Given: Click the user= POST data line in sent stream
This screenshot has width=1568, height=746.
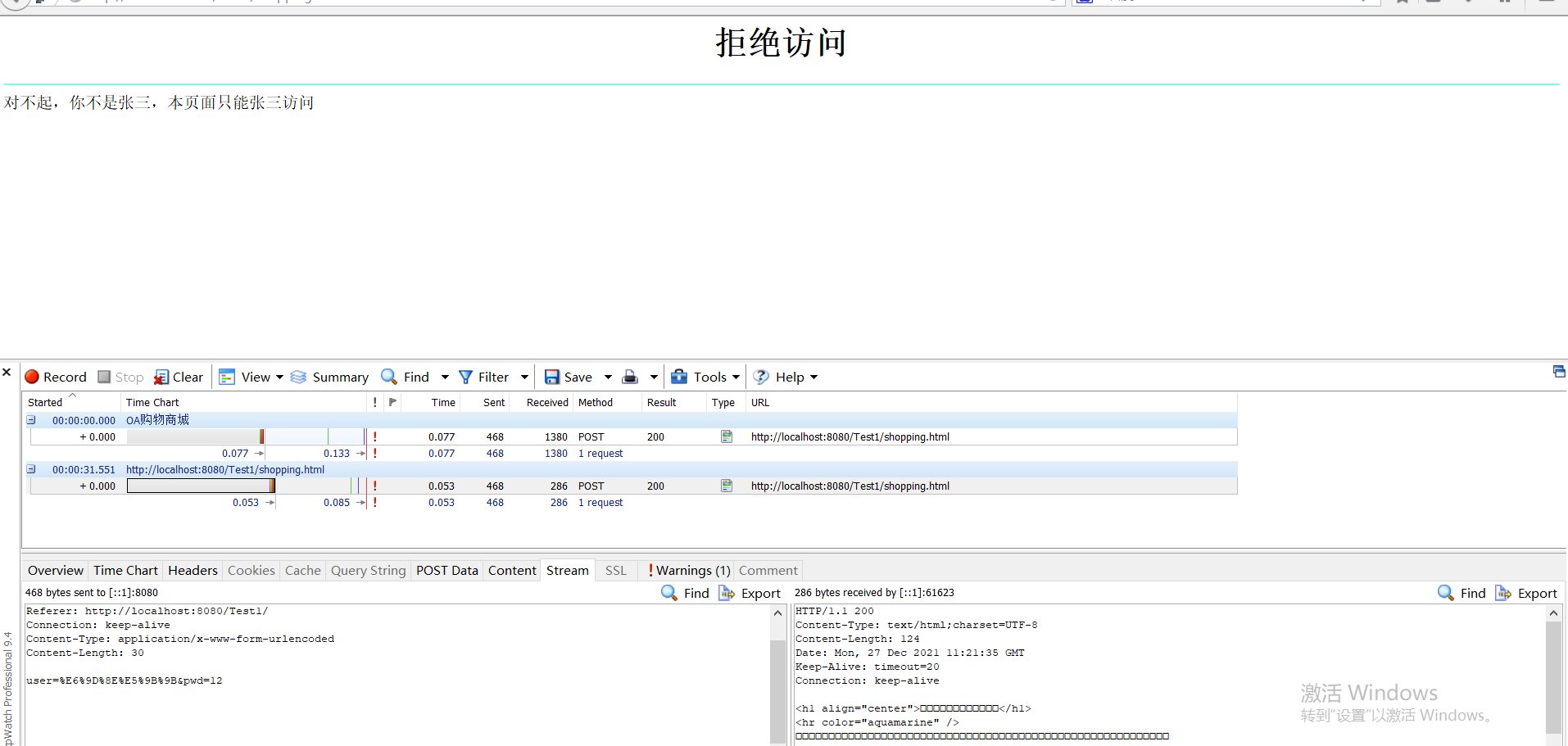Looking at the screenshot, I should click(x=125, y=680).
